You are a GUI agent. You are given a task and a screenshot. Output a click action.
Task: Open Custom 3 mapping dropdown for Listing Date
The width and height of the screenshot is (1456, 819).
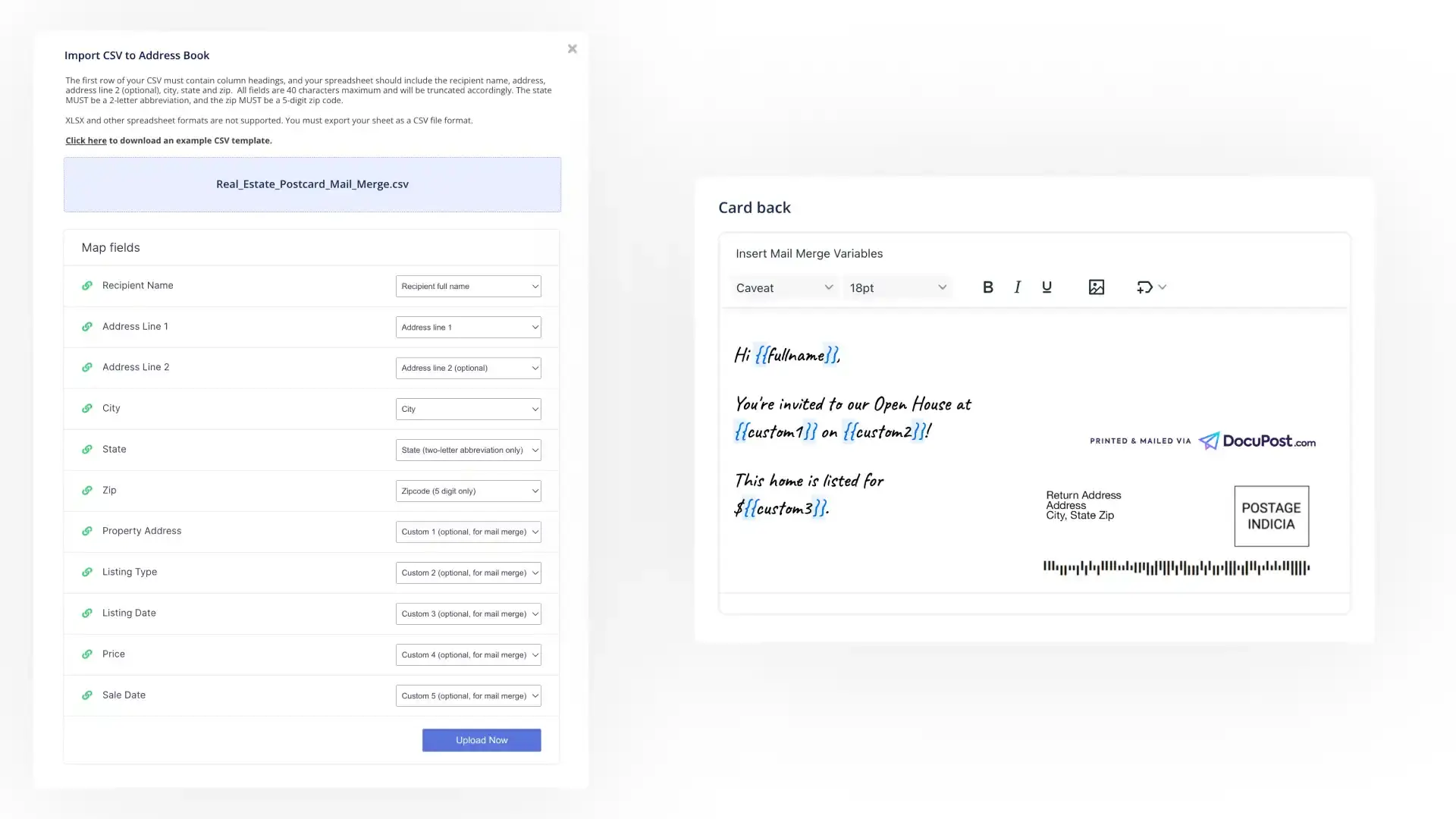pos(468,613)
